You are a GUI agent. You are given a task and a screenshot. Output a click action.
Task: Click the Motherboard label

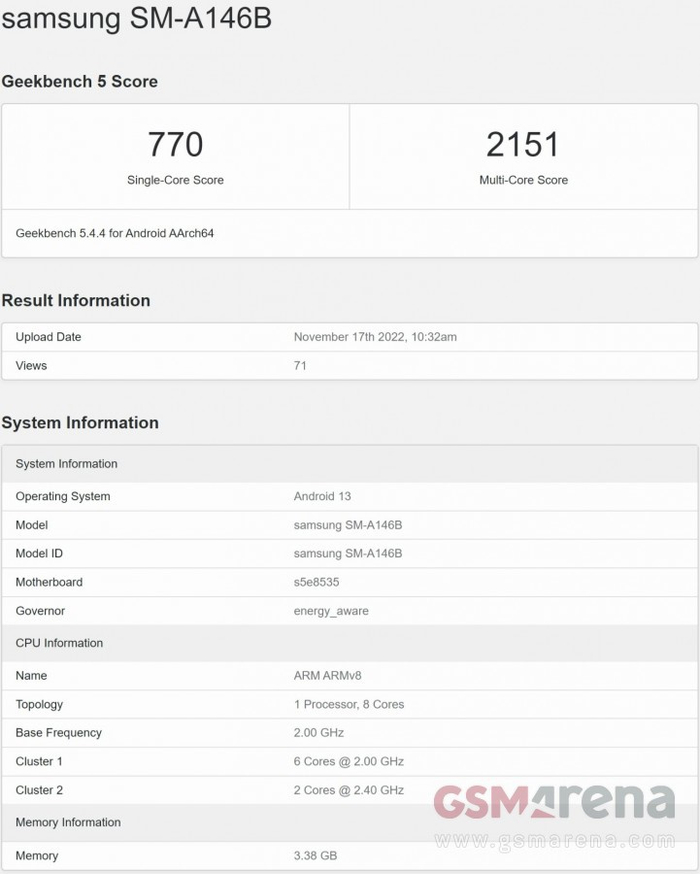pos(49,582)
